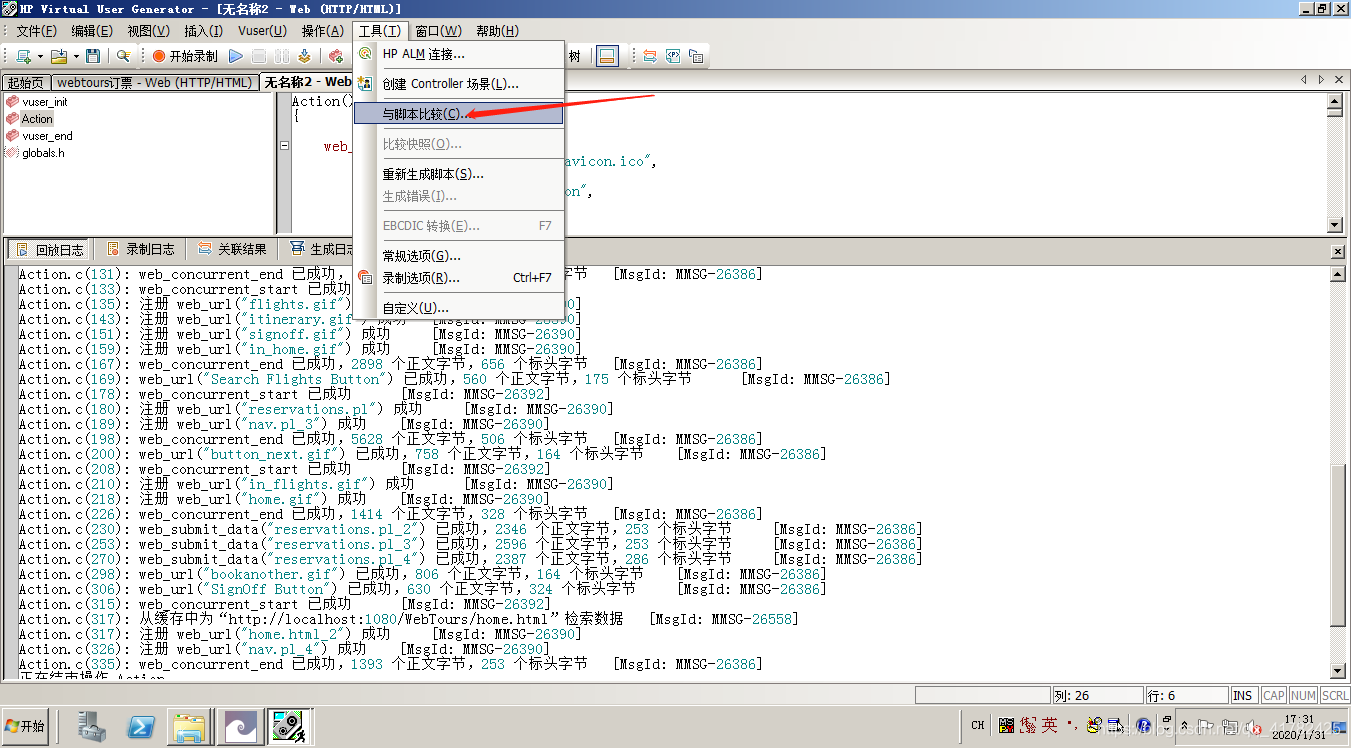Open the 窗口(W) menu
Viewport: 1351px width, 748px height.
[438, 31]
